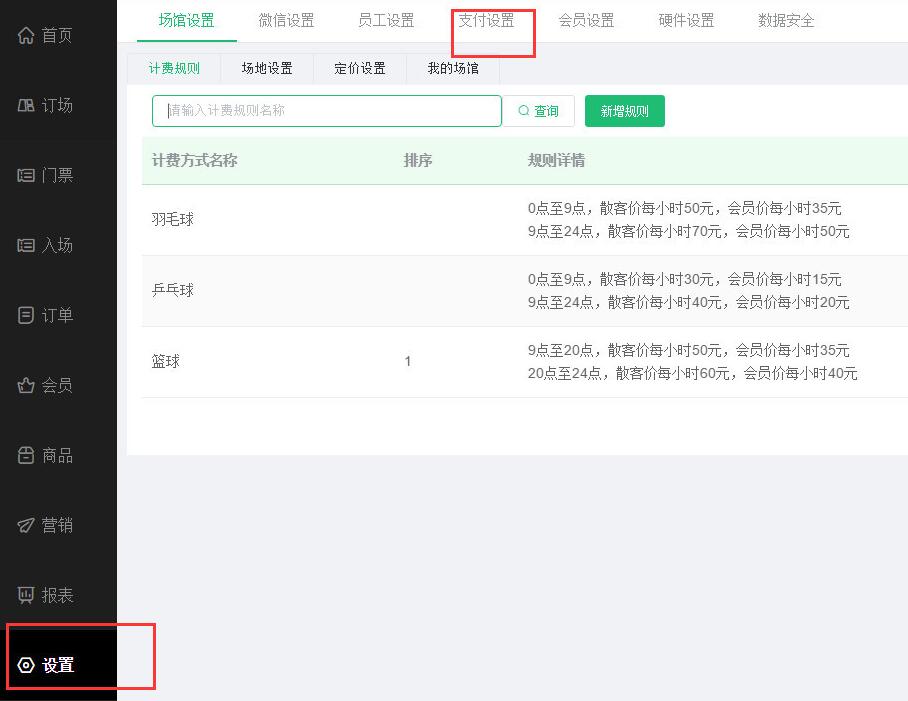Open the 订场 booking icon
The width and height of the screenshot is (908, 701).
click(x=27, y=106)
